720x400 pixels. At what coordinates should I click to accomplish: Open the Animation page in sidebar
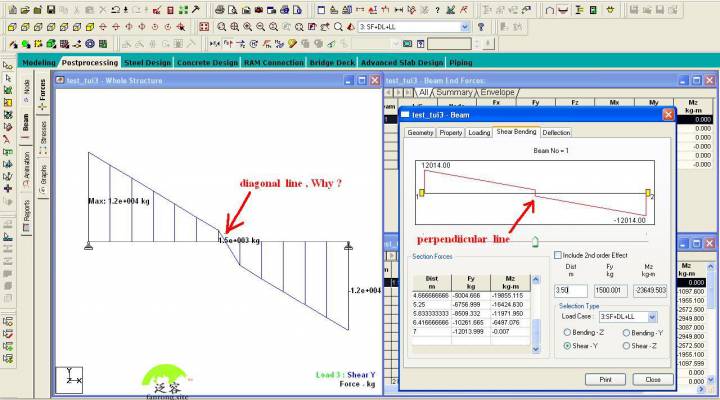click(x=26, y=166)
